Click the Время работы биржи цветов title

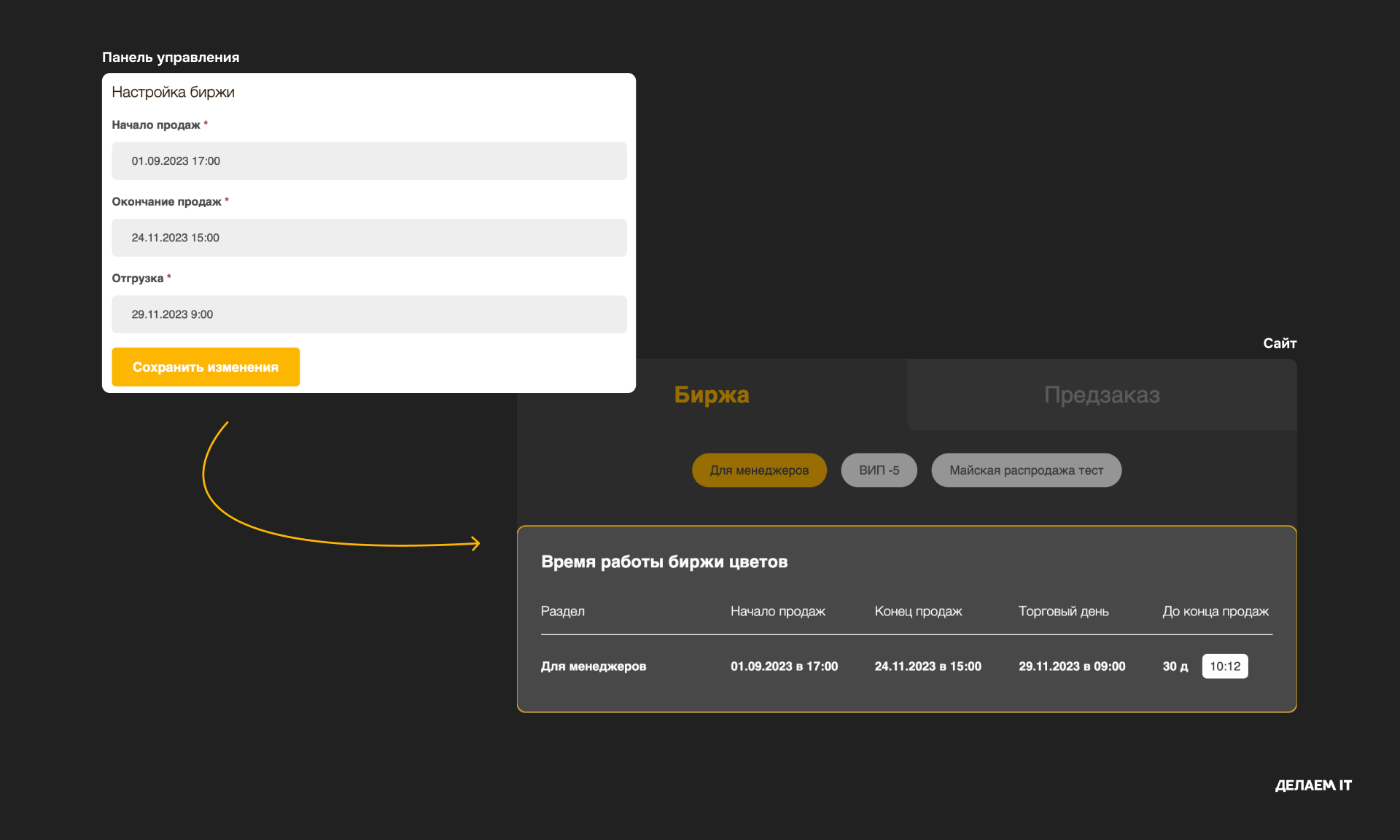coord(664,561)
